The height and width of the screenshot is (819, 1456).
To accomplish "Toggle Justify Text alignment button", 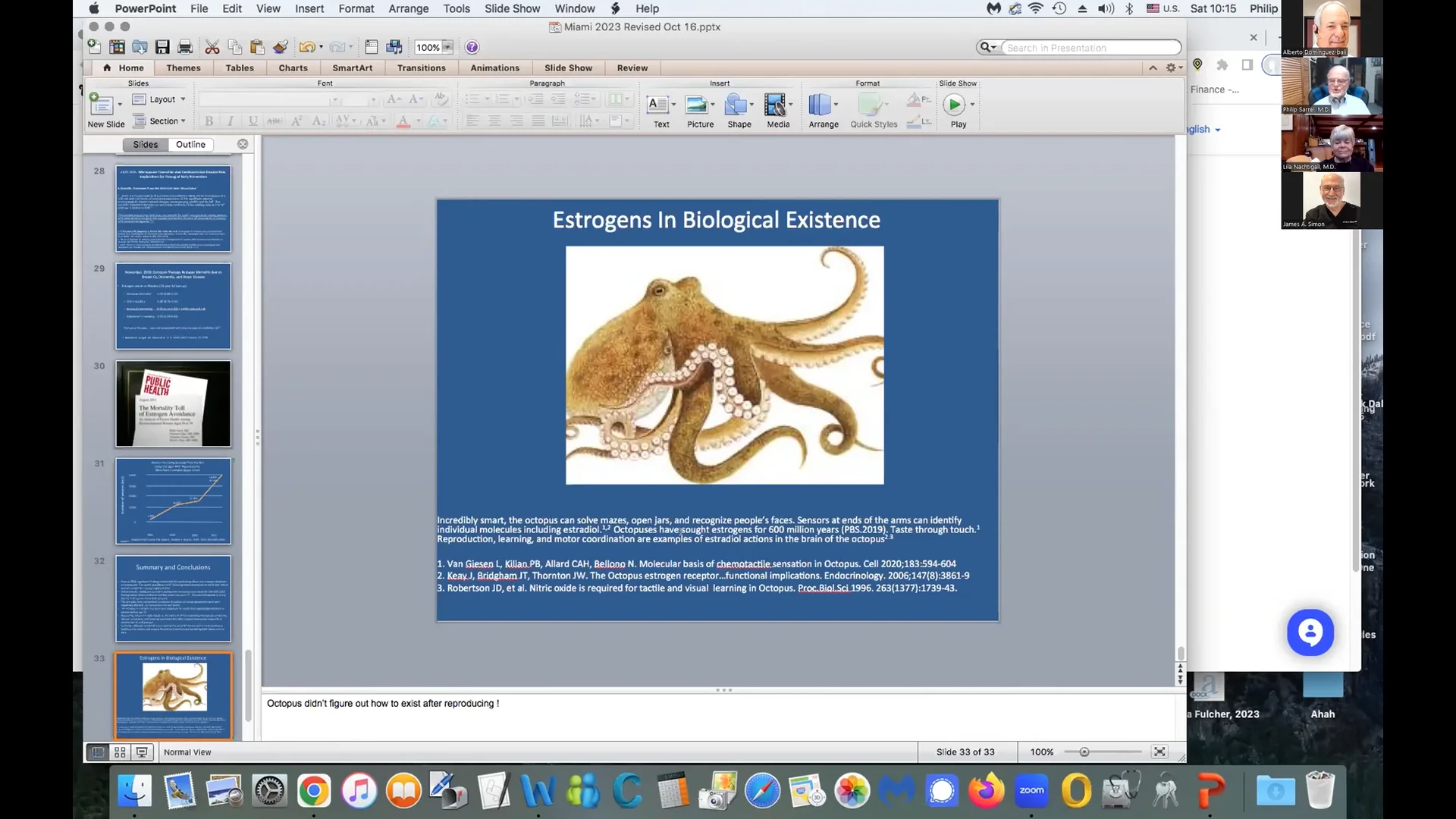I will [x=538, y=121].
